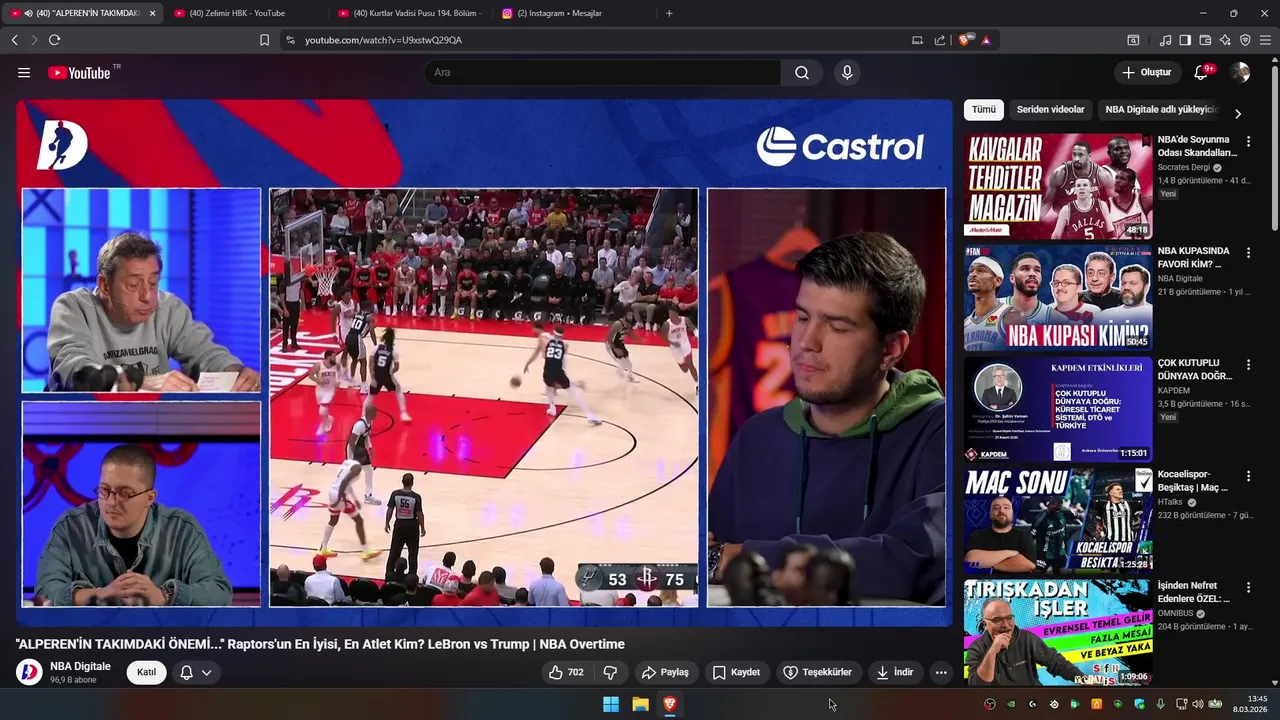Start voice search with microphone icon
This screenshot has width=1280, height=720.
click(x=847, y=72)
